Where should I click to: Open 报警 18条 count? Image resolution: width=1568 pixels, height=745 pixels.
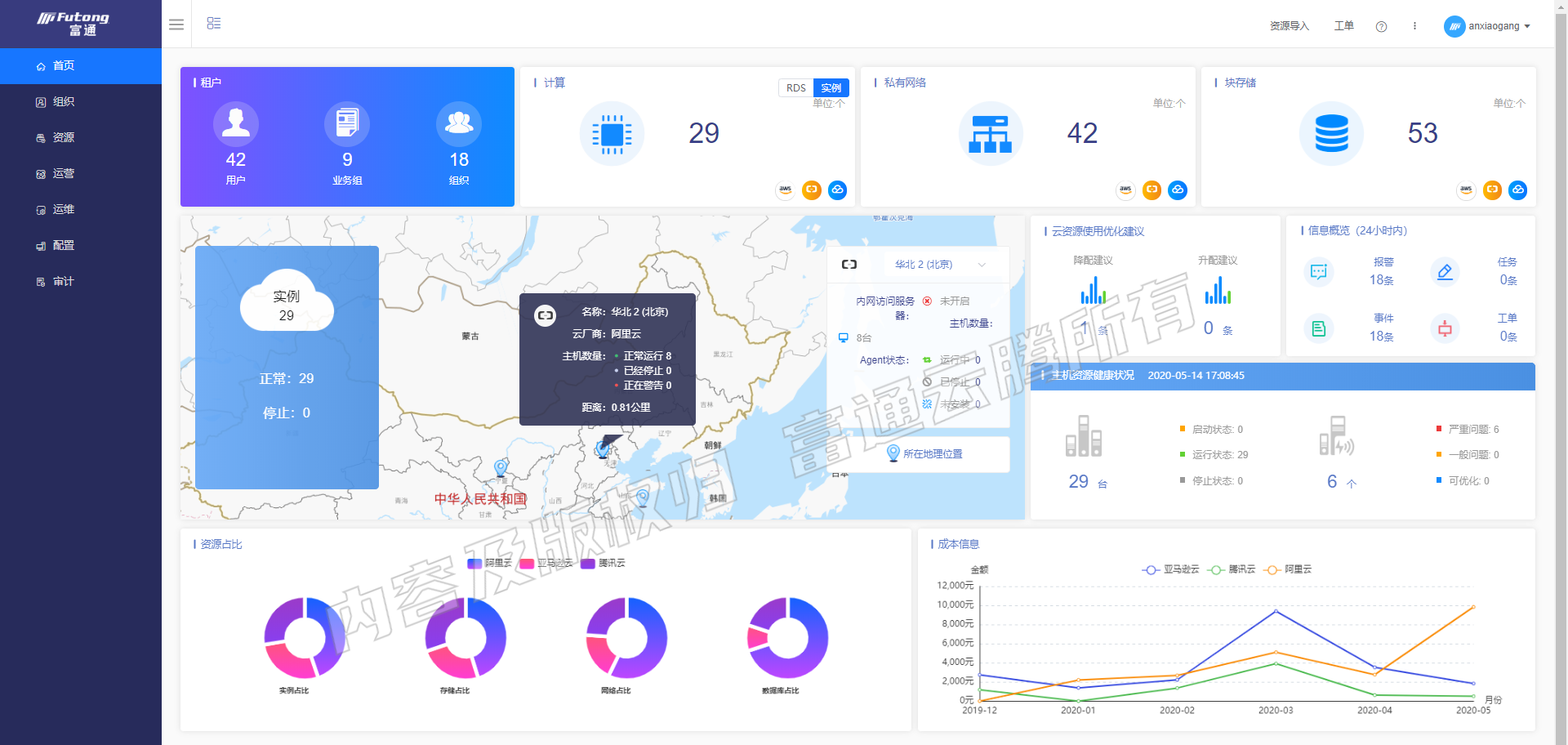pos(1382,280)
